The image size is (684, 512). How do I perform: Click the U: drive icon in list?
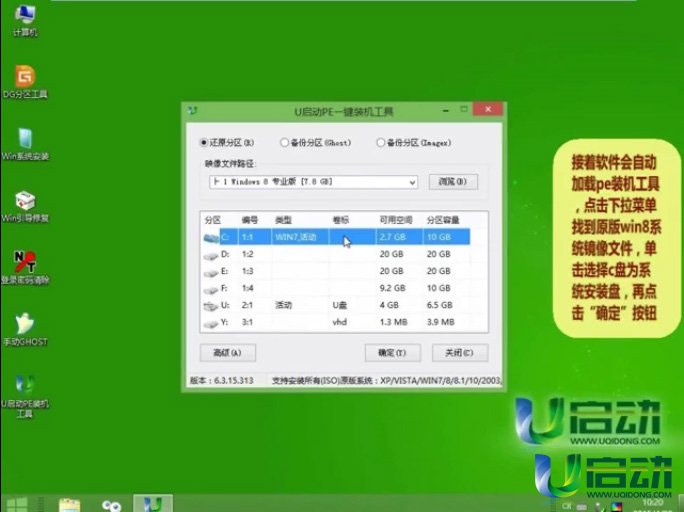211,306
